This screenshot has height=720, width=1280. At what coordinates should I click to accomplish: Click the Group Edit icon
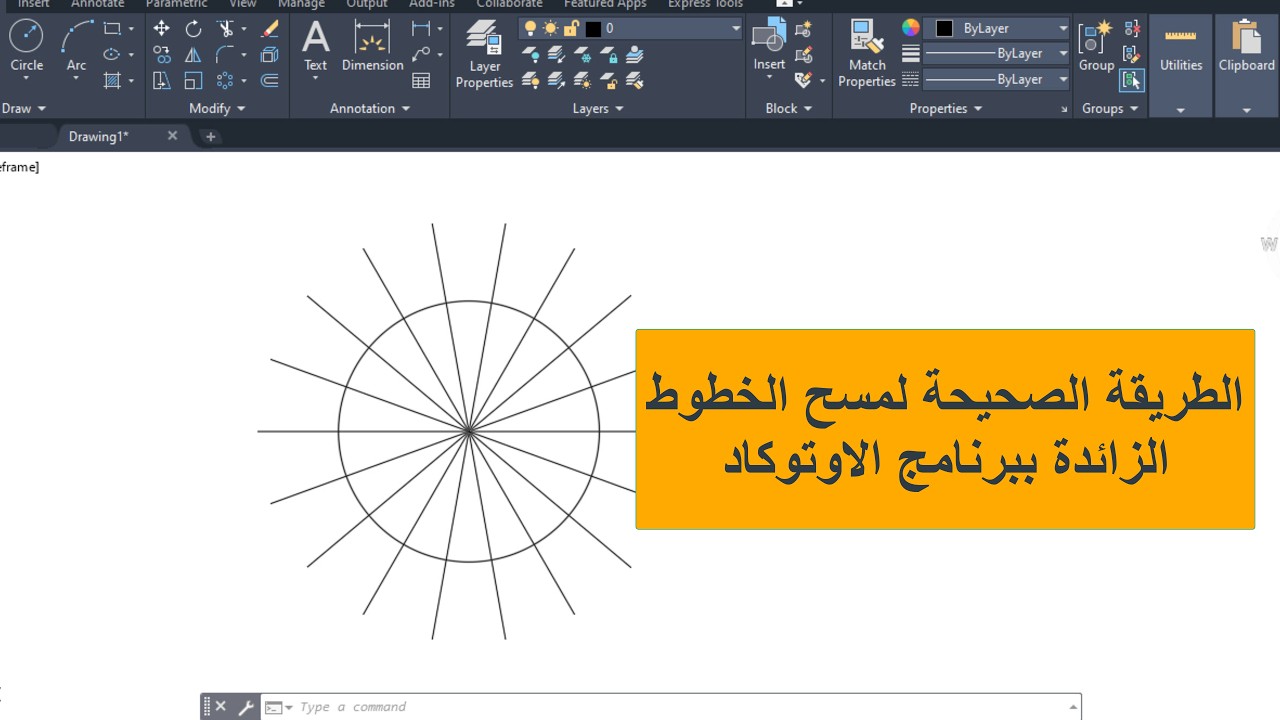pyautogui.click(x=1132, y=55)
